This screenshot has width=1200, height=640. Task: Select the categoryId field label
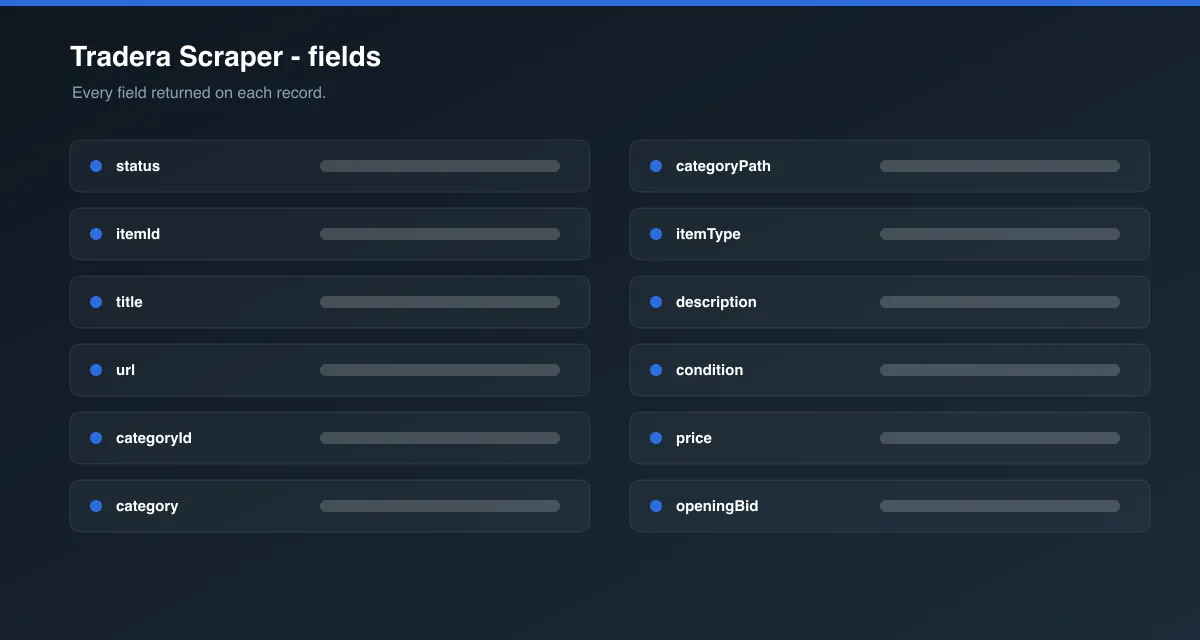click(x=154, y=438)
